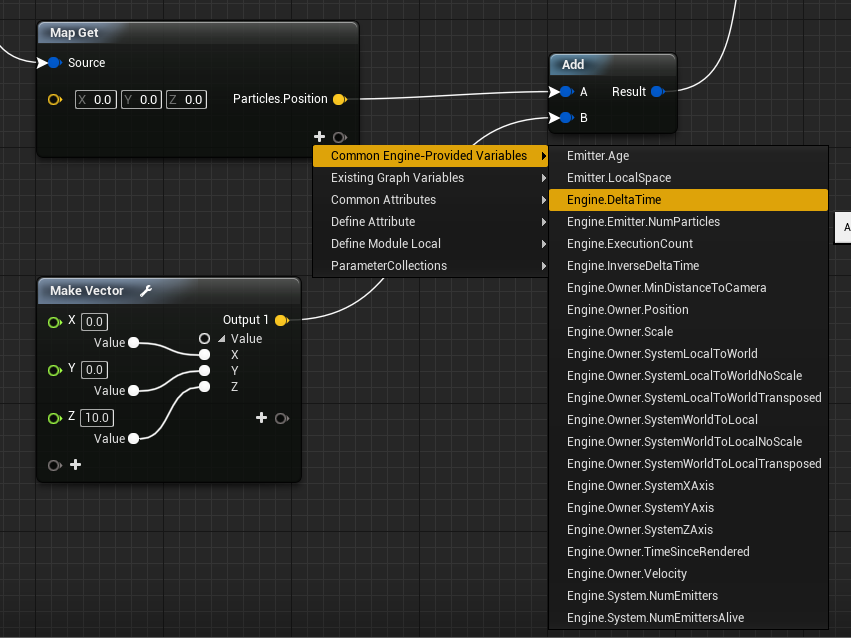Add new output pin on Map Get node
Viewport: 851px width, 638px height.
pos(320,137)
